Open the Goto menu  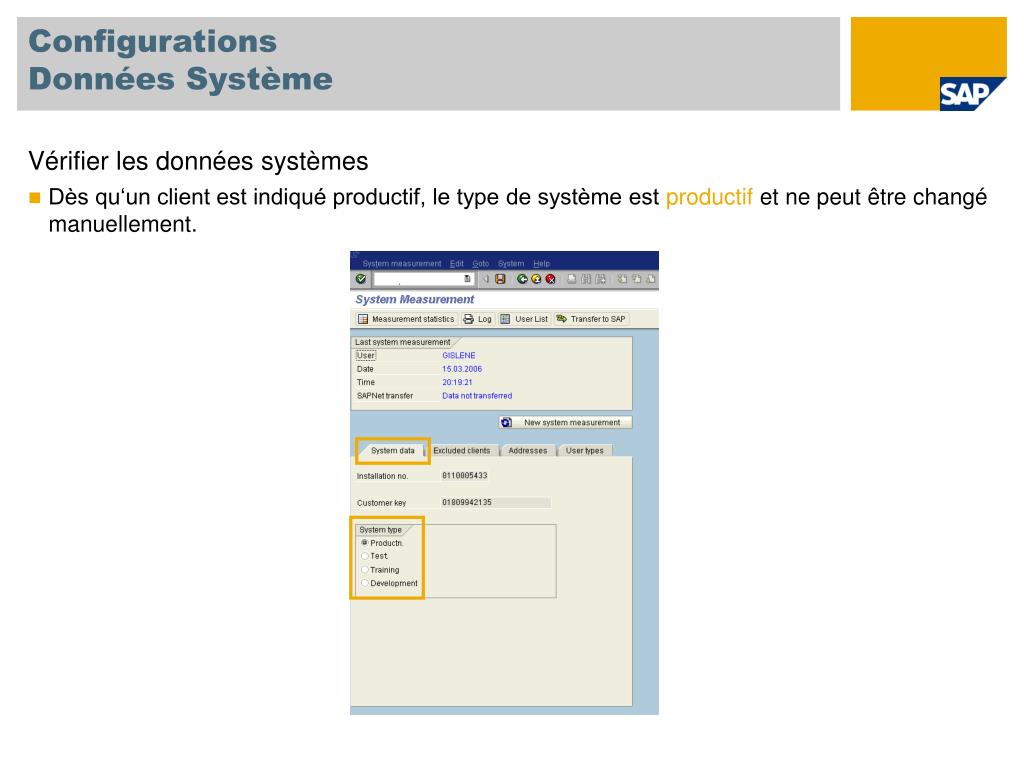(481, 264)
